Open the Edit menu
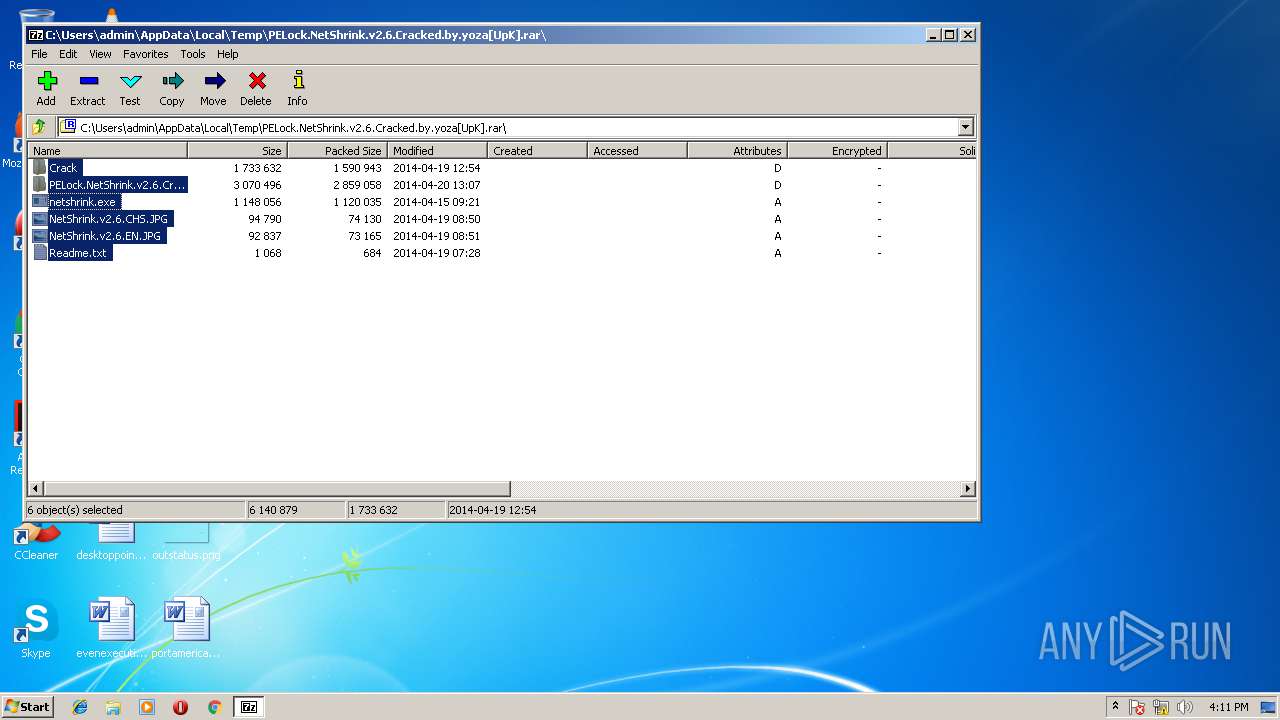The height and width of the screenshot is (720, 1280). (x=68, y=54)
